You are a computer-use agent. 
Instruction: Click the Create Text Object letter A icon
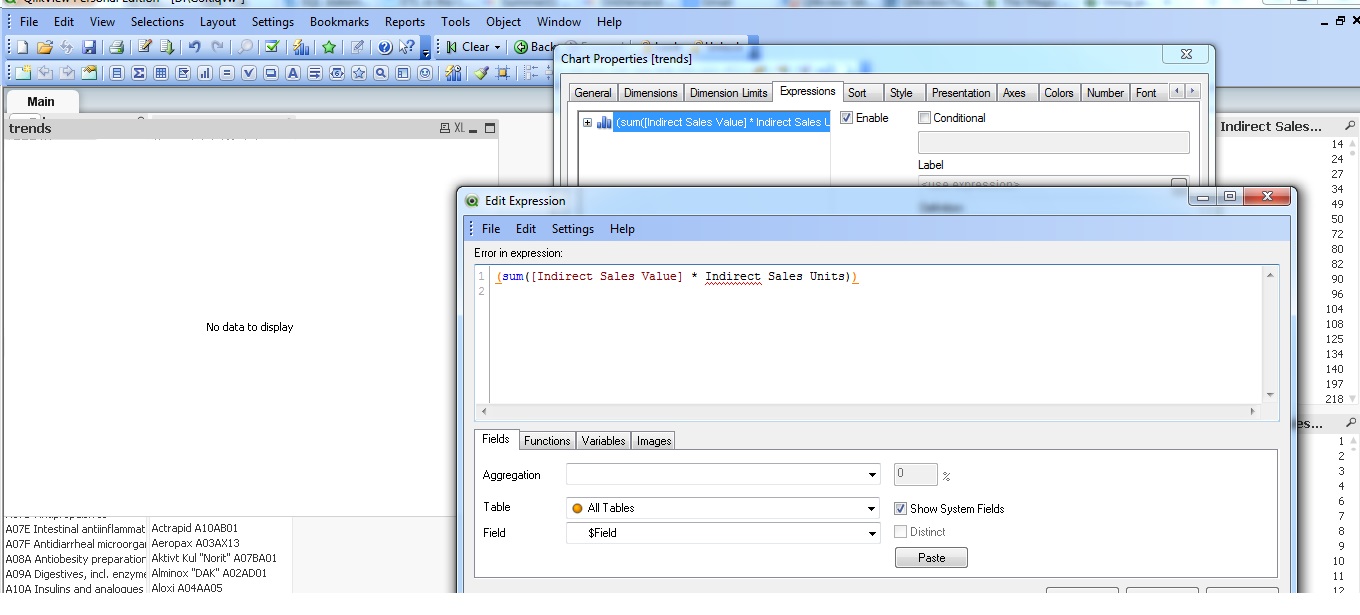click(x=293, y=73)
